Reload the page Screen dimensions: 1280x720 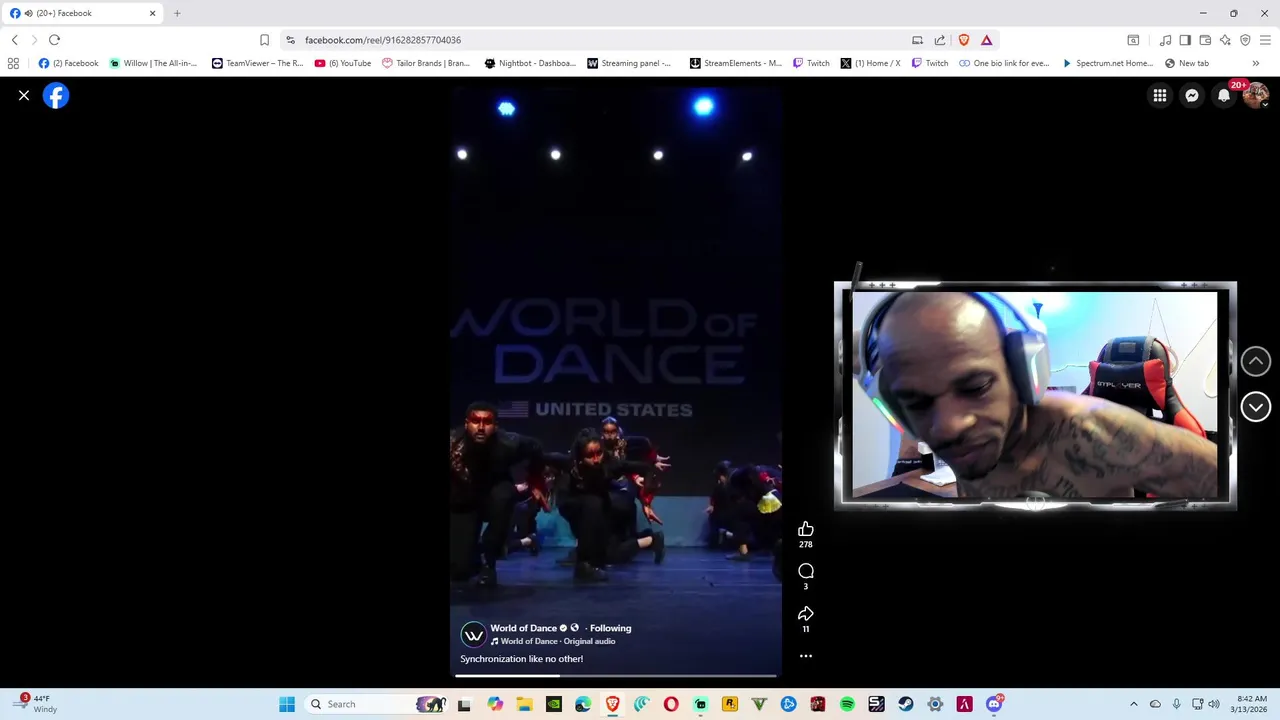[54, 40]
